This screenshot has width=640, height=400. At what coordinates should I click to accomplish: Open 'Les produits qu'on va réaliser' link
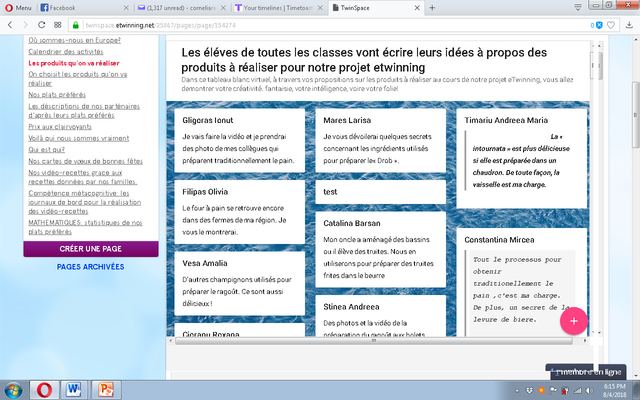74,63
